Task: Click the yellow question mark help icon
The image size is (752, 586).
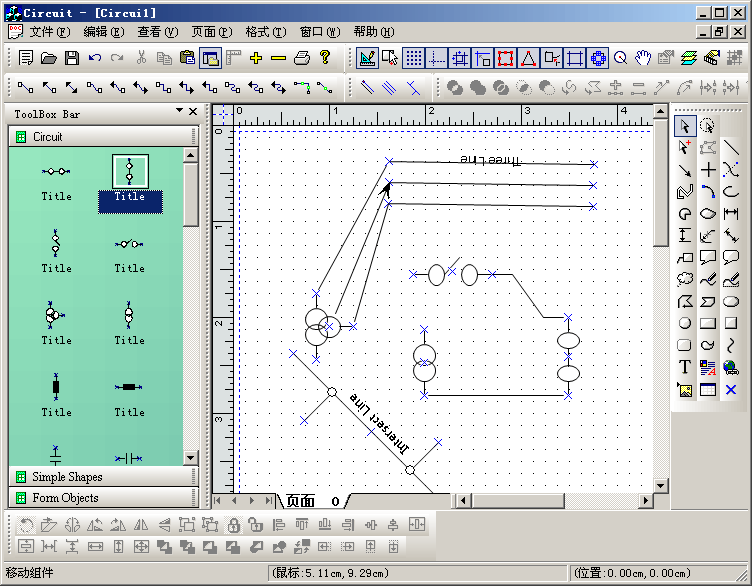Action: [325, 58]
